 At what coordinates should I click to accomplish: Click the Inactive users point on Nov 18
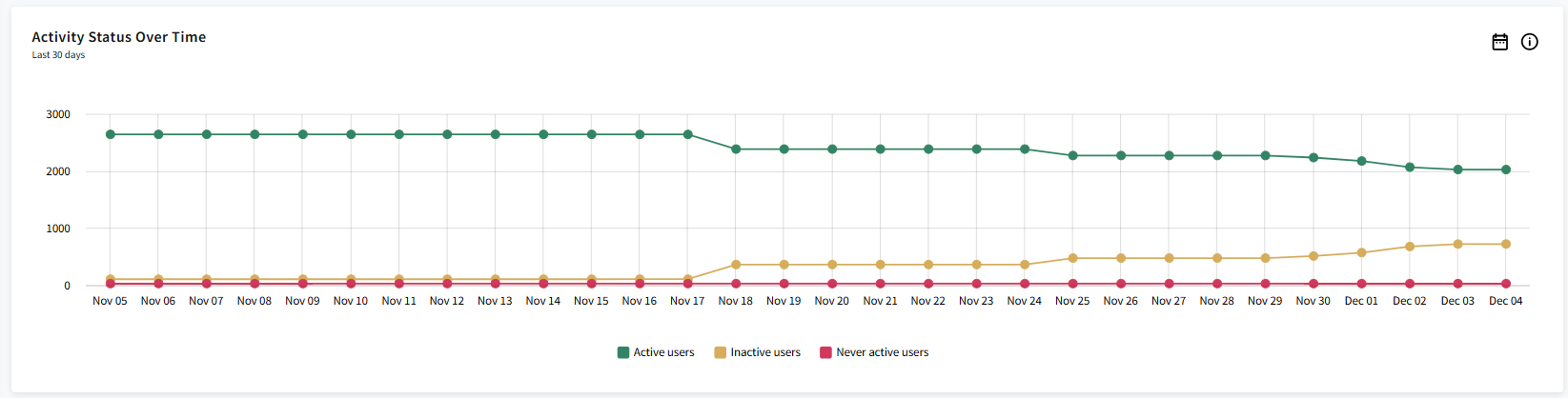[736, 265]
